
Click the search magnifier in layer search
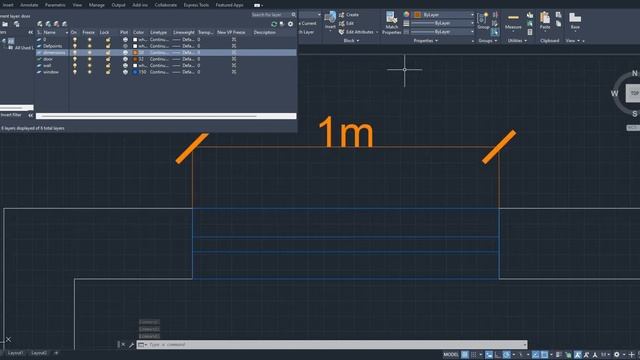click(293, 14)
